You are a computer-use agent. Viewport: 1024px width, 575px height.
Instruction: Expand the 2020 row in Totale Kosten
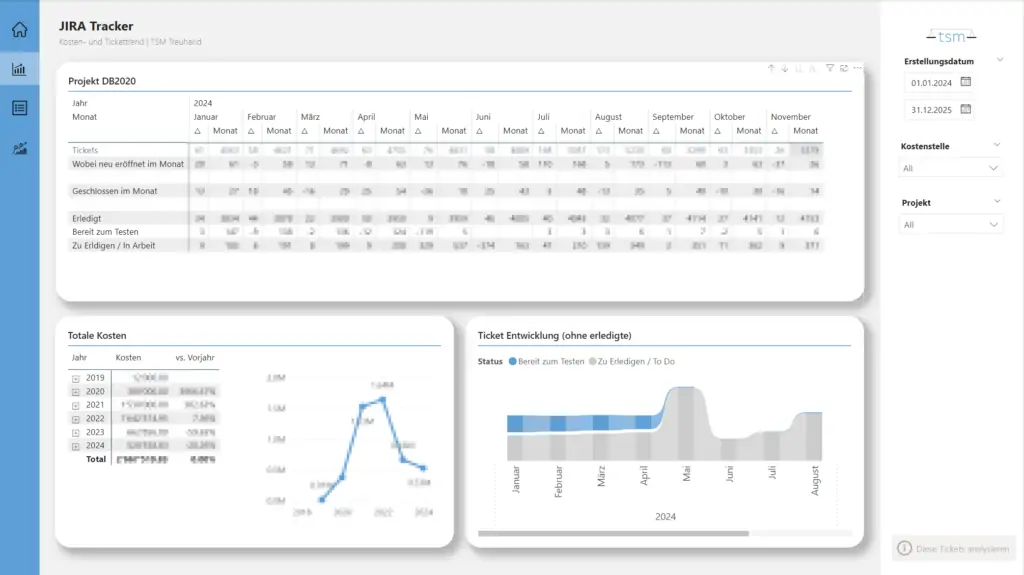76,392
